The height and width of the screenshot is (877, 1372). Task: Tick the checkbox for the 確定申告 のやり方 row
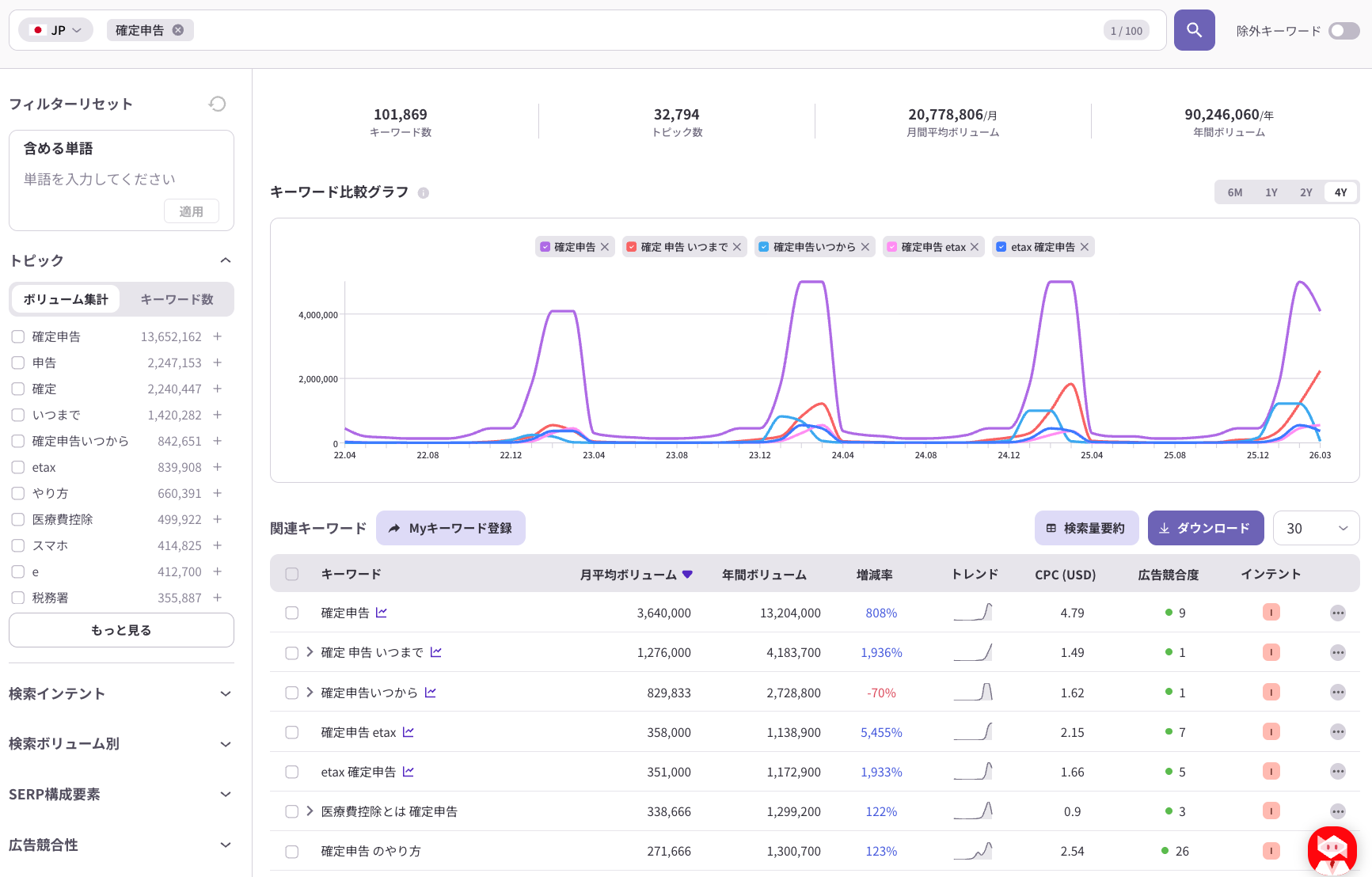(x=292, y=852)
